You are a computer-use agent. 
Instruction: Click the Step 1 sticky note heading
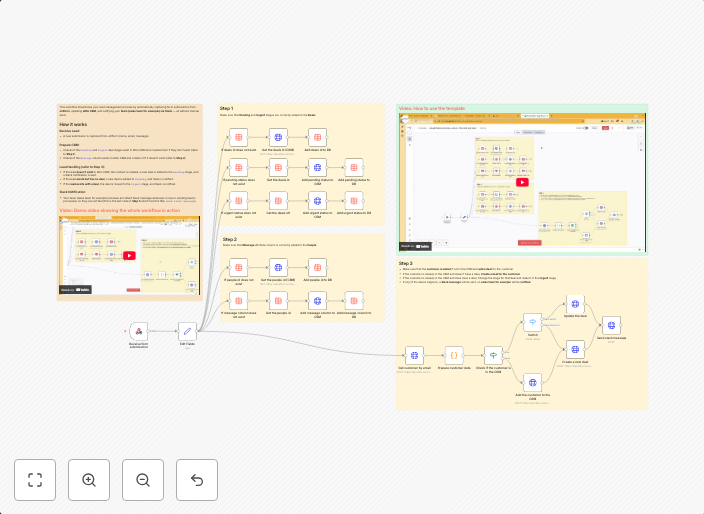[x=227, y=108]
